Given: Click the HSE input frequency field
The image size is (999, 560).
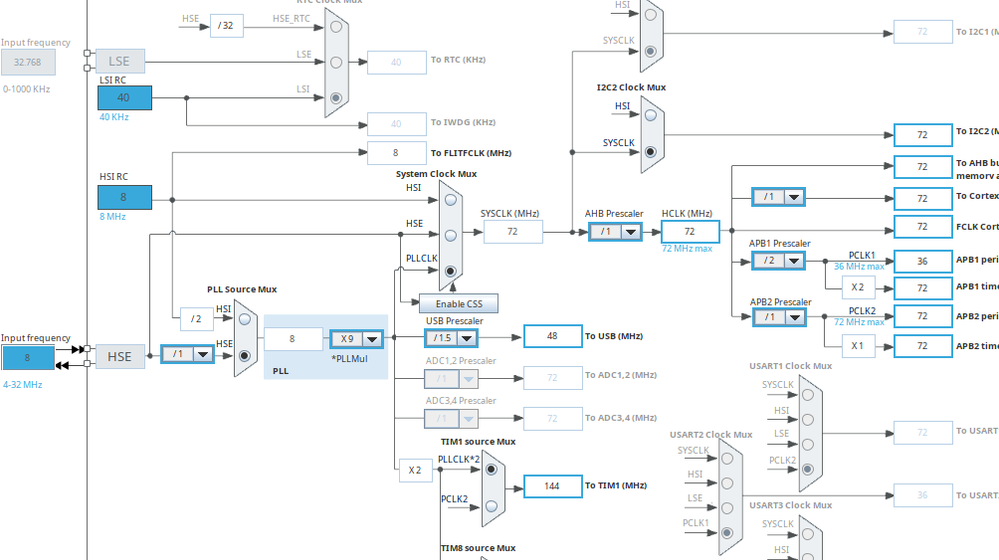Looking at the screenshot, I should point(27,357).
